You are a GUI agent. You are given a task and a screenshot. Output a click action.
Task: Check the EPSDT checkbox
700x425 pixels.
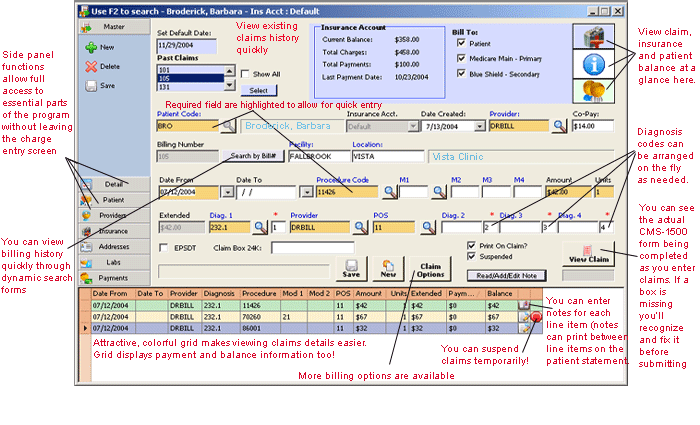(164, 247)
